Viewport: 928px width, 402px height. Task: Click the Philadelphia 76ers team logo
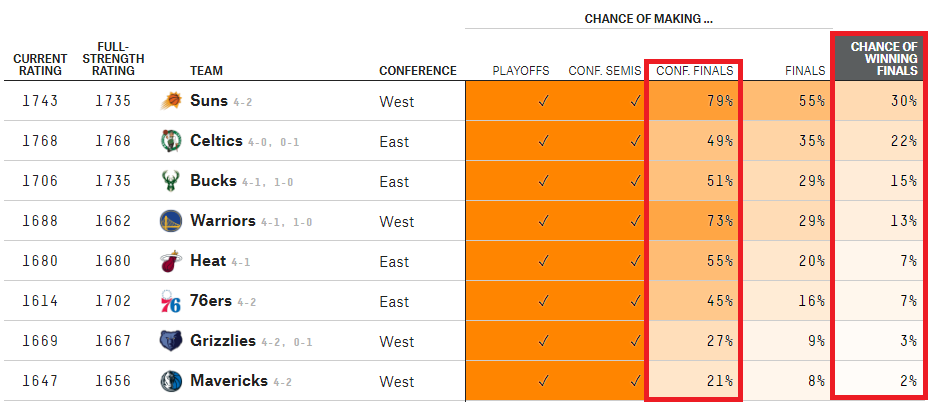pyautogui.click(x=171, y=301)
